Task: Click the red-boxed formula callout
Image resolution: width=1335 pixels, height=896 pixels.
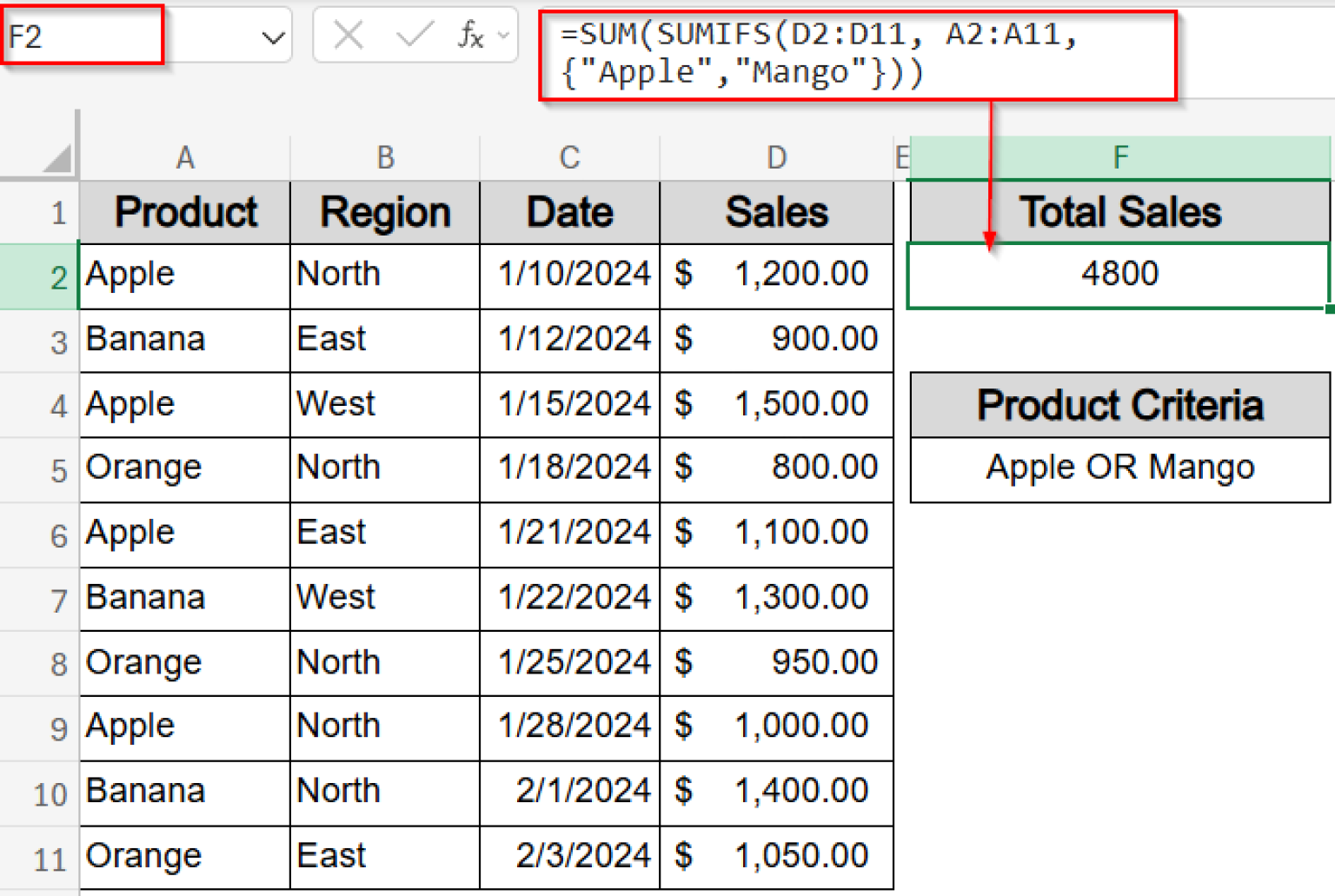Action: 856,54
